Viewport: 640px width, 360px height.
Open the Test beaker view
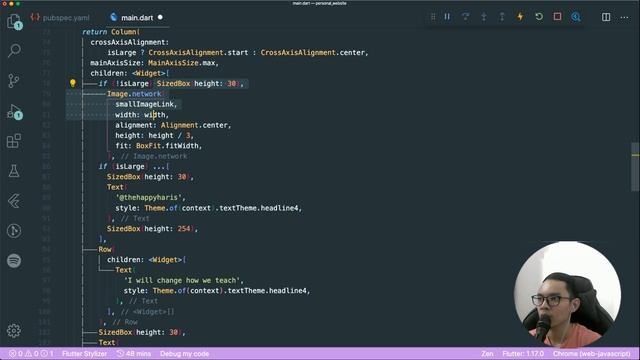click(14, 171)
